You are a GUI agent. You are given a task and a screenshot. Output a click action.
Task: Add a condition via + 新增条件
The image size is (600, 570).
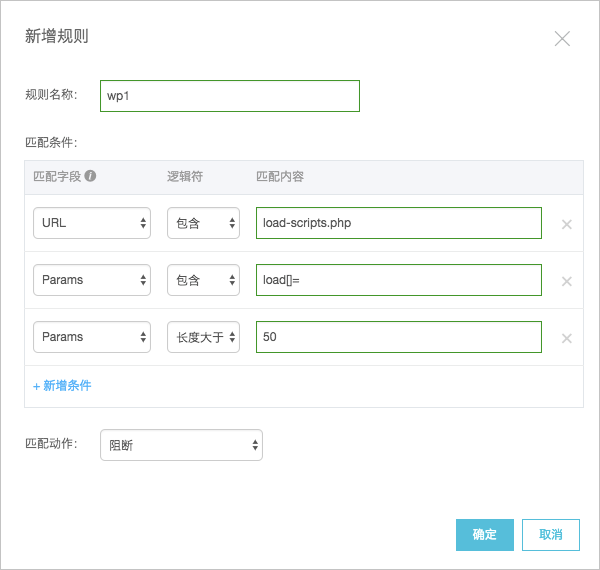tap(62, 386)
